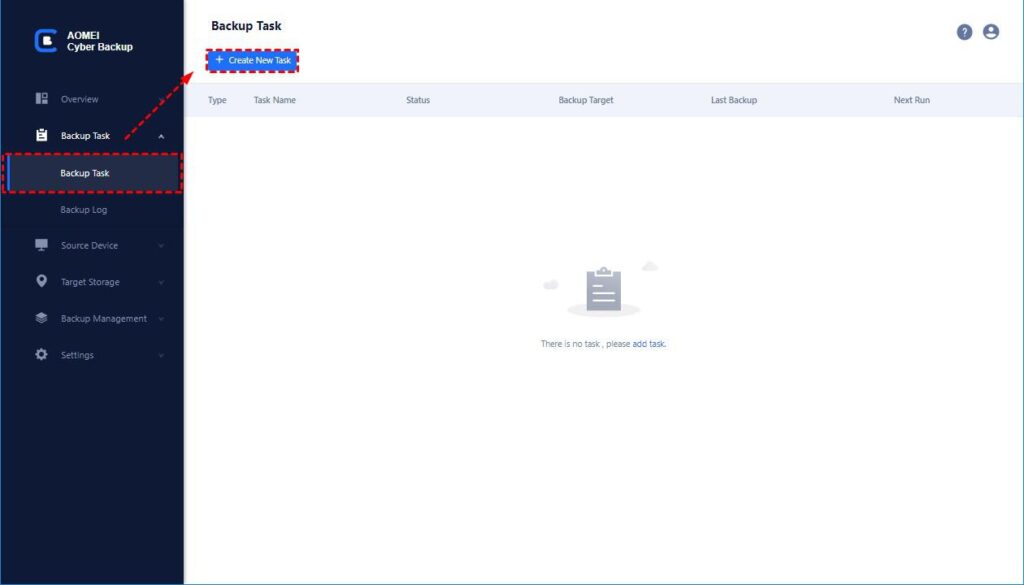Open help via the question mark icon
This screenshot has height=585, width=1024.
point(964,32)
